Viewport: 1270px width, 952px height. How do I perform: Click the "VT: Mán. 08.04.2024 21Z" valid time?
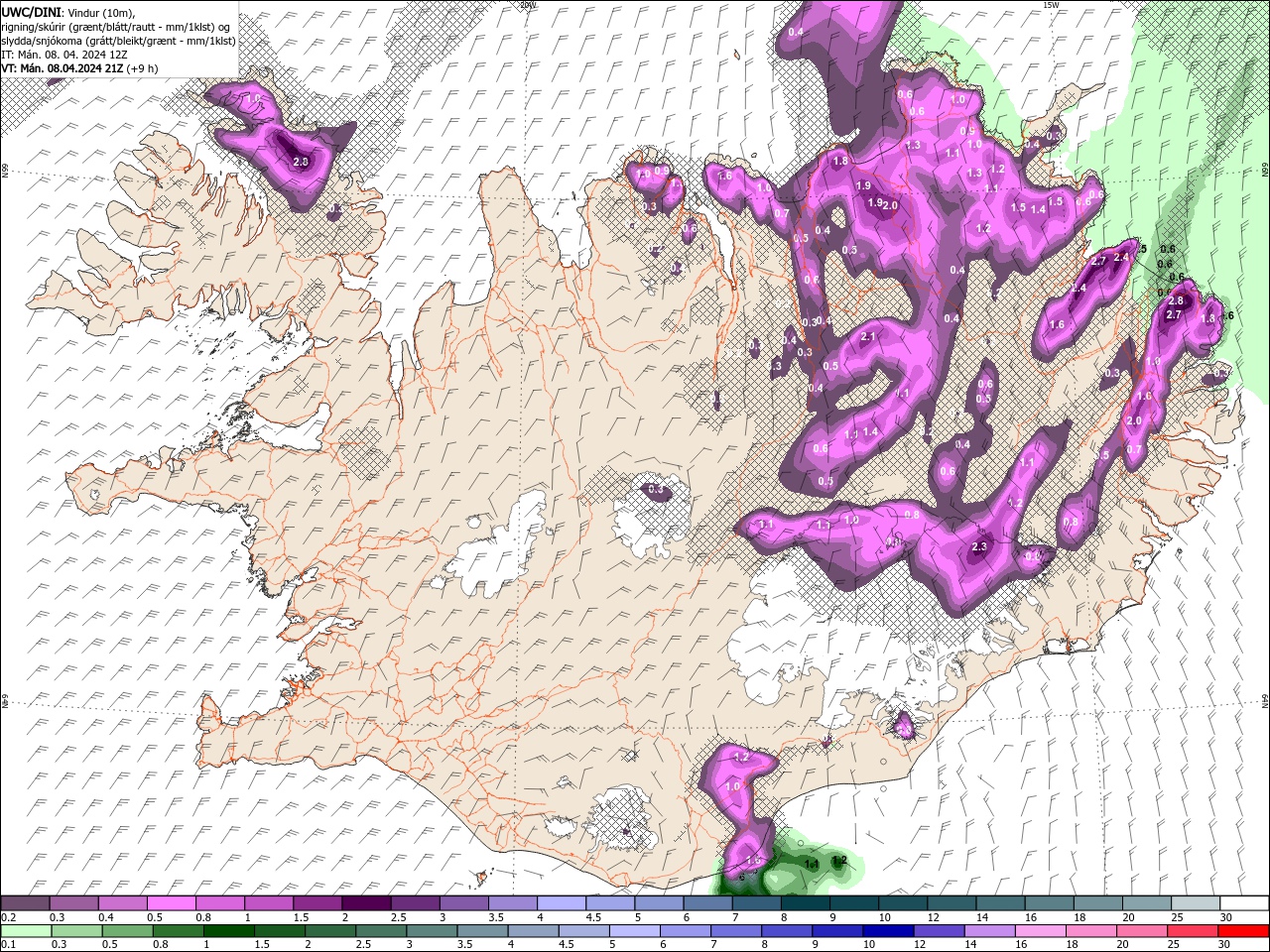point(61,68)
